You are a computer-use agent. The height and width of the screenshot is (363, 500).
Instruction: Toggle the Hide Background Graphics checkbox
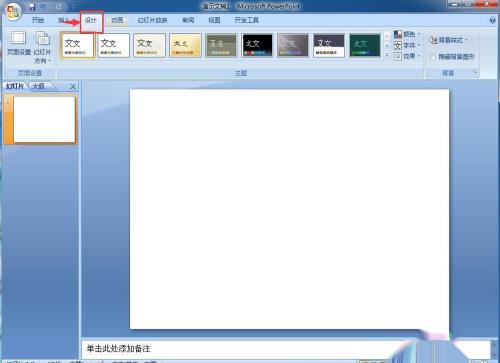pyautogui.click(x=433, y=57)
